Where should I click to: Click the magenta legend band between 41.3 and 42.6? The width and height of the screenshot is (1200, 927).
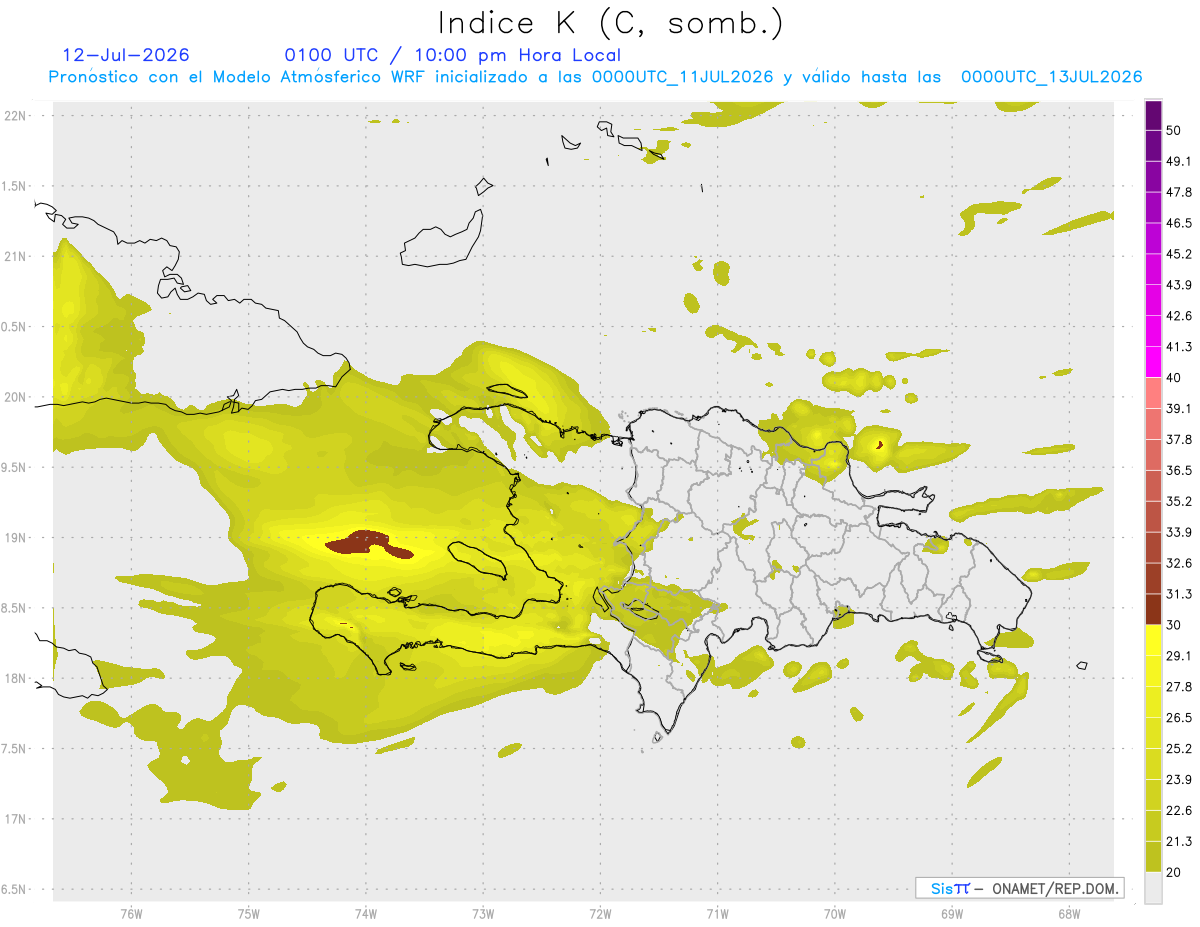(x=1154, y=331)
